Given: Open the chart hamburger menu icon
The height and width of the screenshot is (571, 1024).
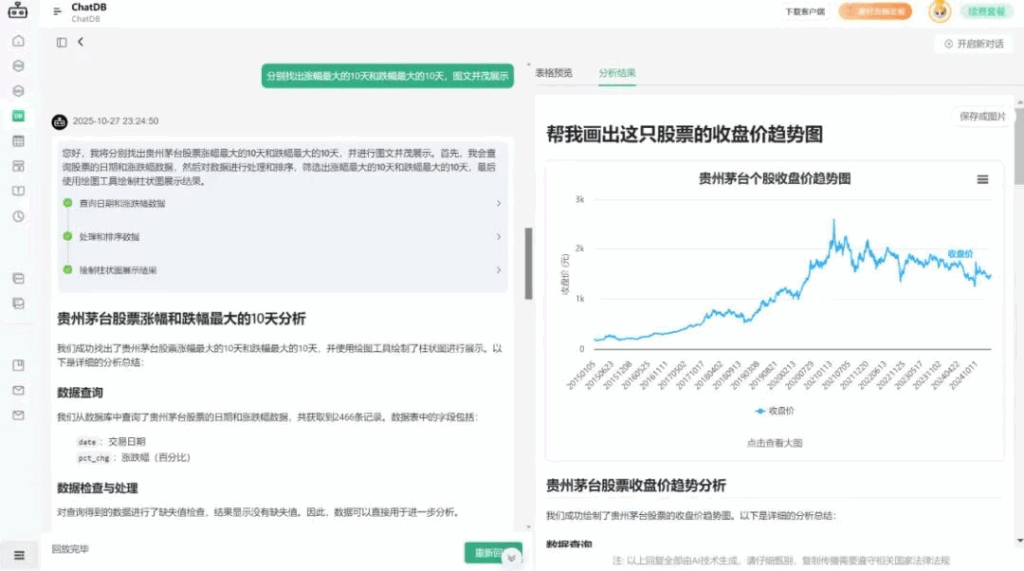Looking at the screenshot, I should (982, 179).
